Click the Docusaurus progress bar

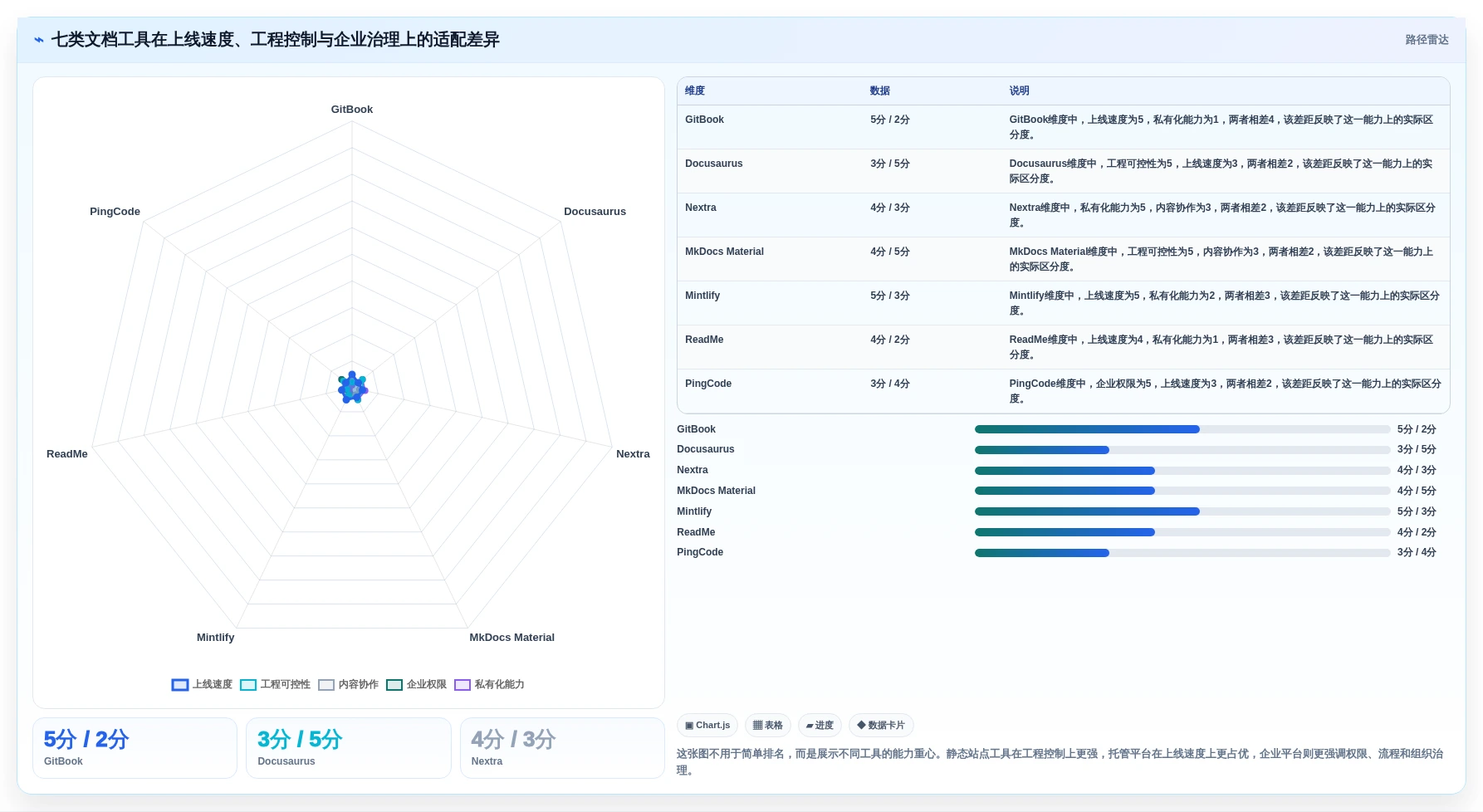[1182, 450]
